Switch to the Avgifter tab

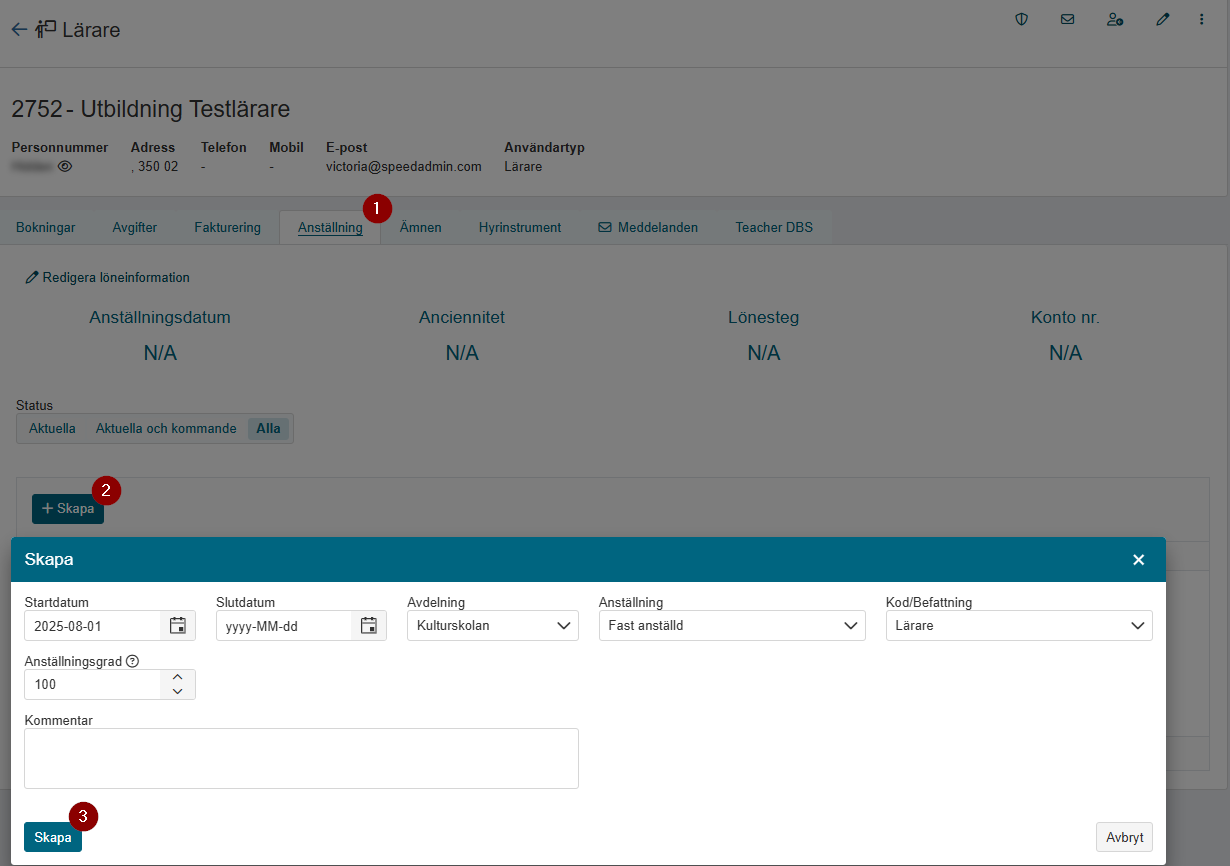pos(135,227)
